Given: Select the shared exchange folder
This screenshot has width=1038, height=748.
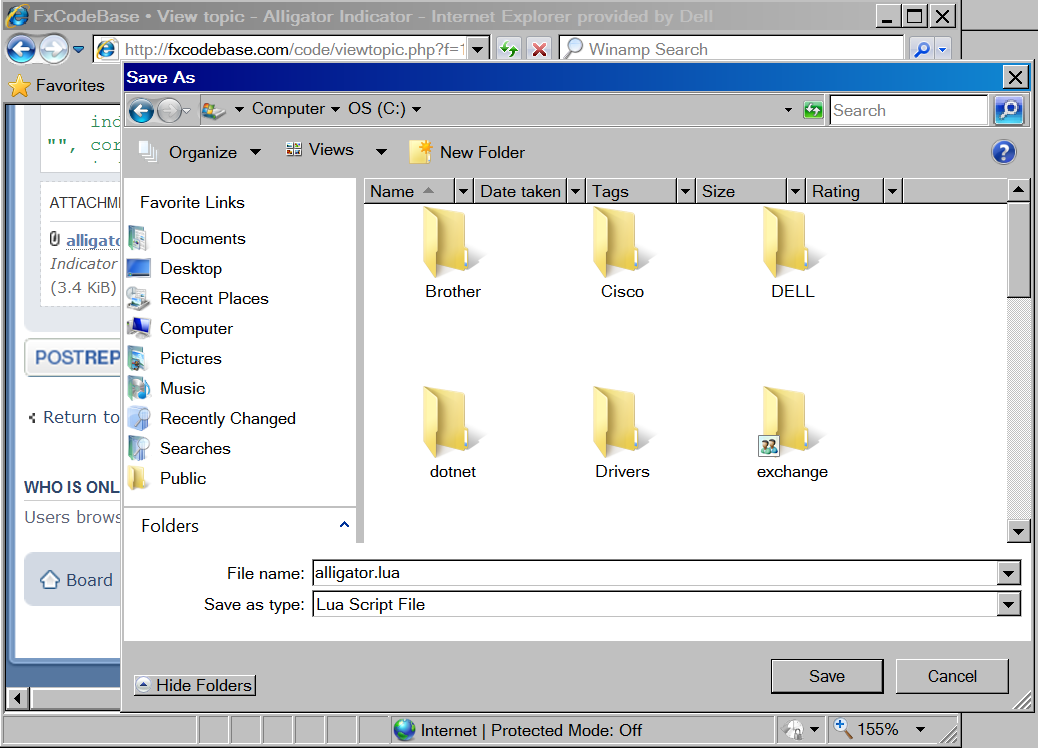Looking at the screenshot, I should (x=792, y=433).
